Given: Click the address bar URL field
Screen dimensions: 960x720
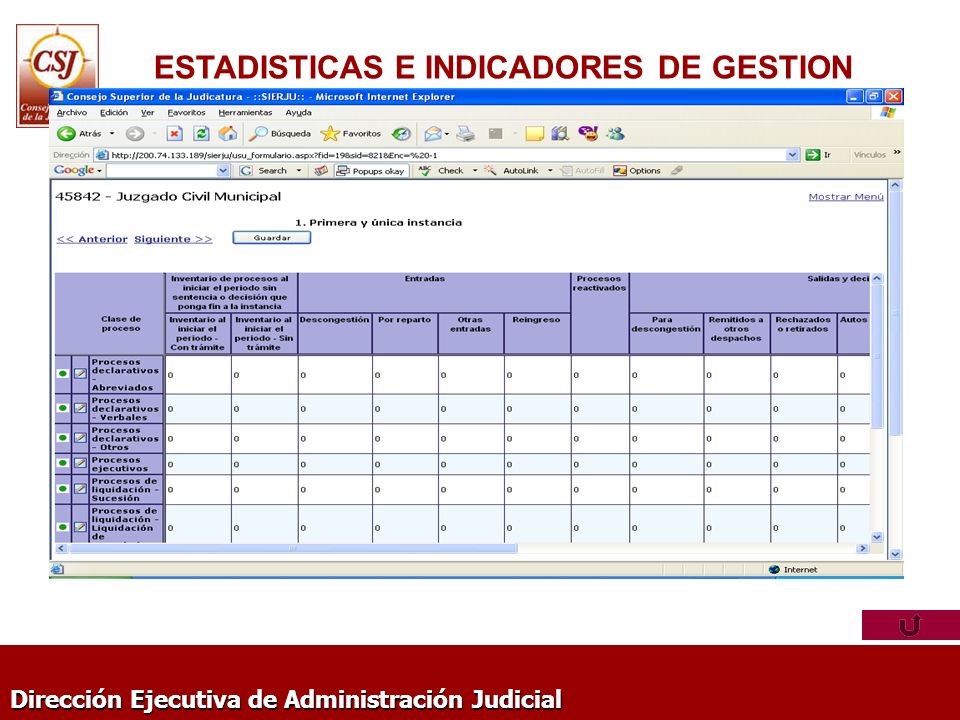Looking at the screenshot, I should 441,155.
